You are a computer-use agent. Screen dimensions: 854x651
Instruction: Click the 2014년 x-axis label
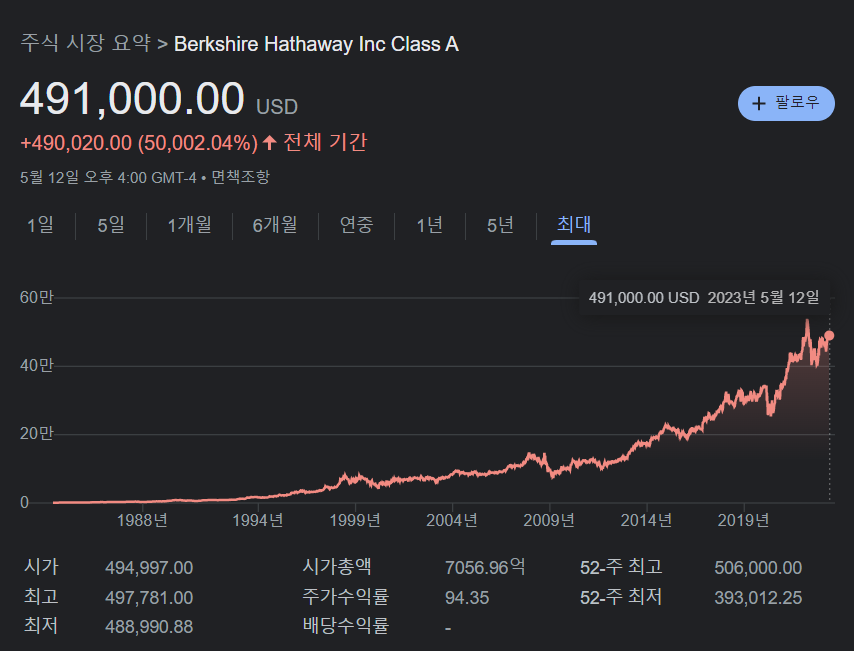click(x=646, y=520)
